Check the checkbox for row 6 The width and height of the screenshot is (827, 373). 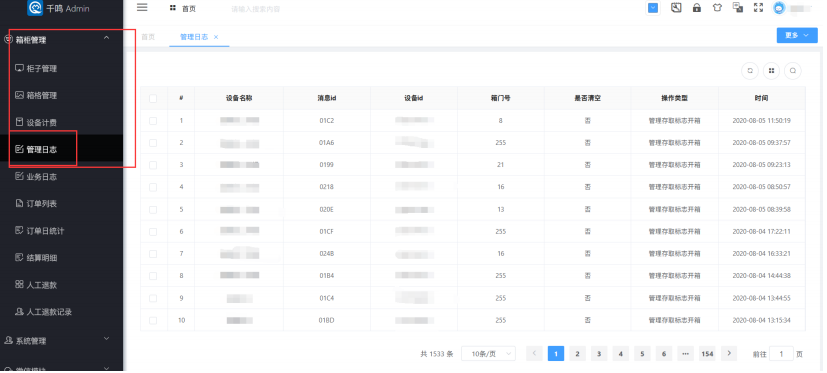click(153, 232)
